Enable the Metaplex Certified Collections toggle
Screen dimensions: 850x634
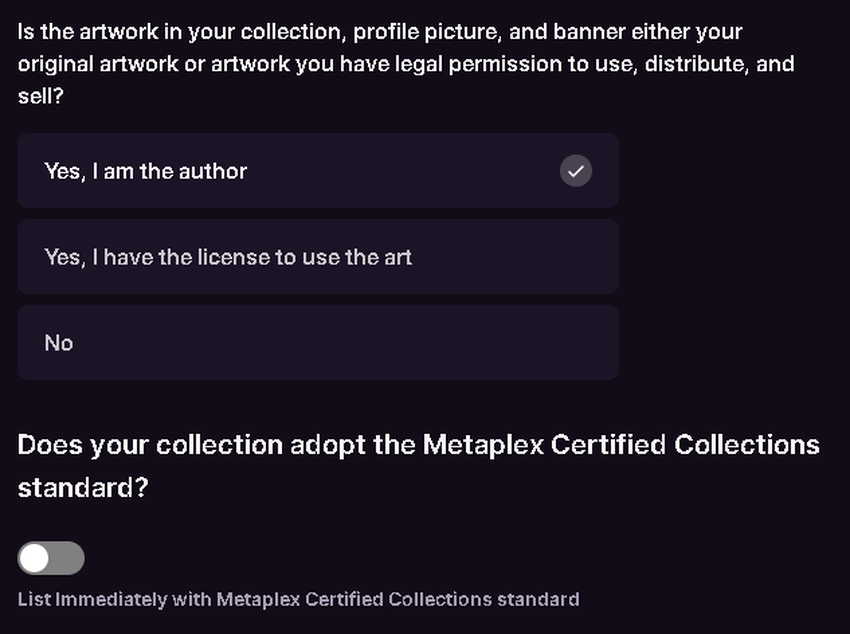[51, 558]
